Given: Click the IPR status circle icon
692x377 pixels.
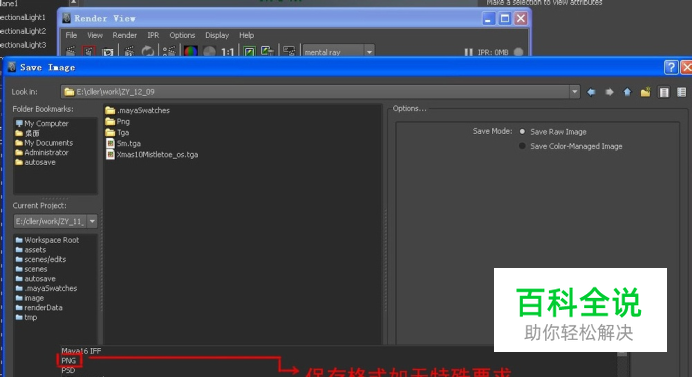Looking at the screenshot, I should (519, 52).
